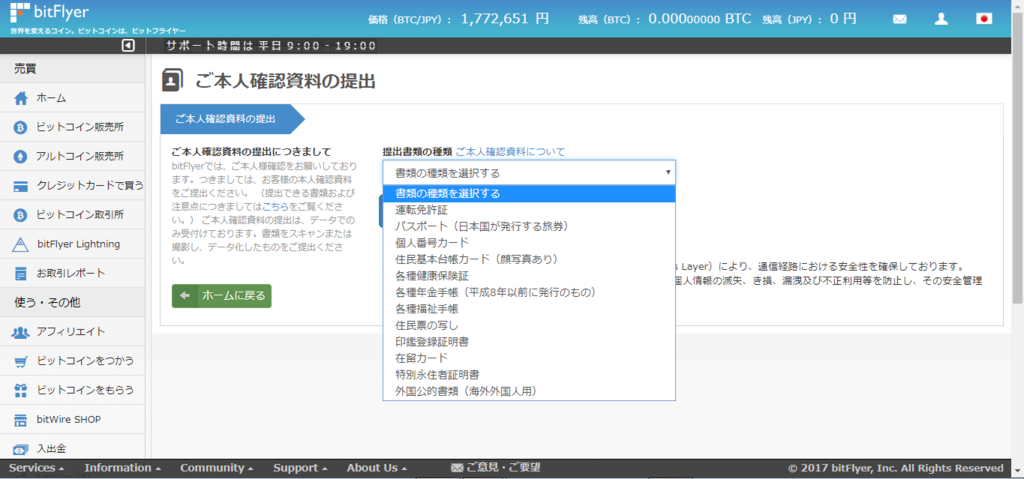
Task: Select 各種年金手帳 option
Action: (529, 292)
